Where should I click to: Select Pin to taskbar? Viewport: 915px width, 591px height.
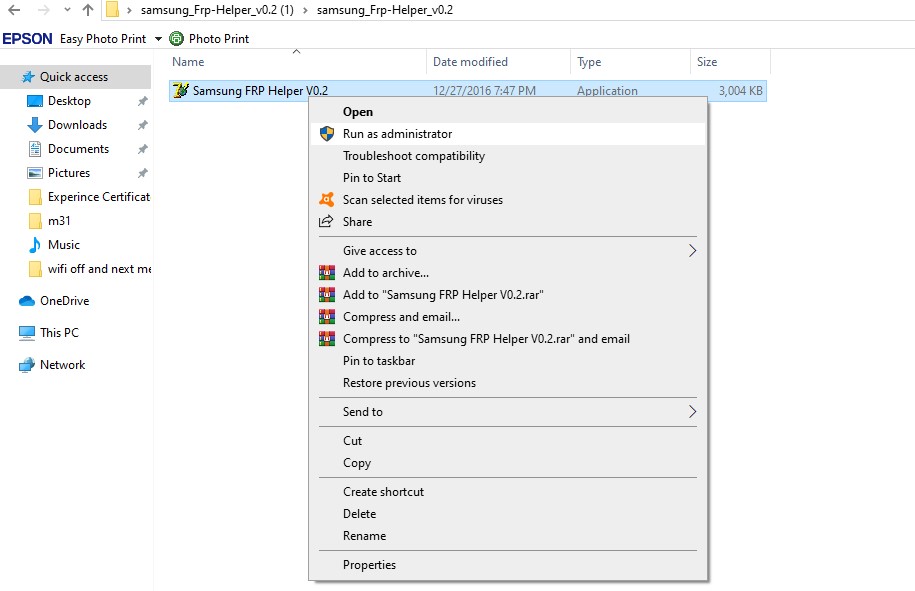[x=508, y=361]
